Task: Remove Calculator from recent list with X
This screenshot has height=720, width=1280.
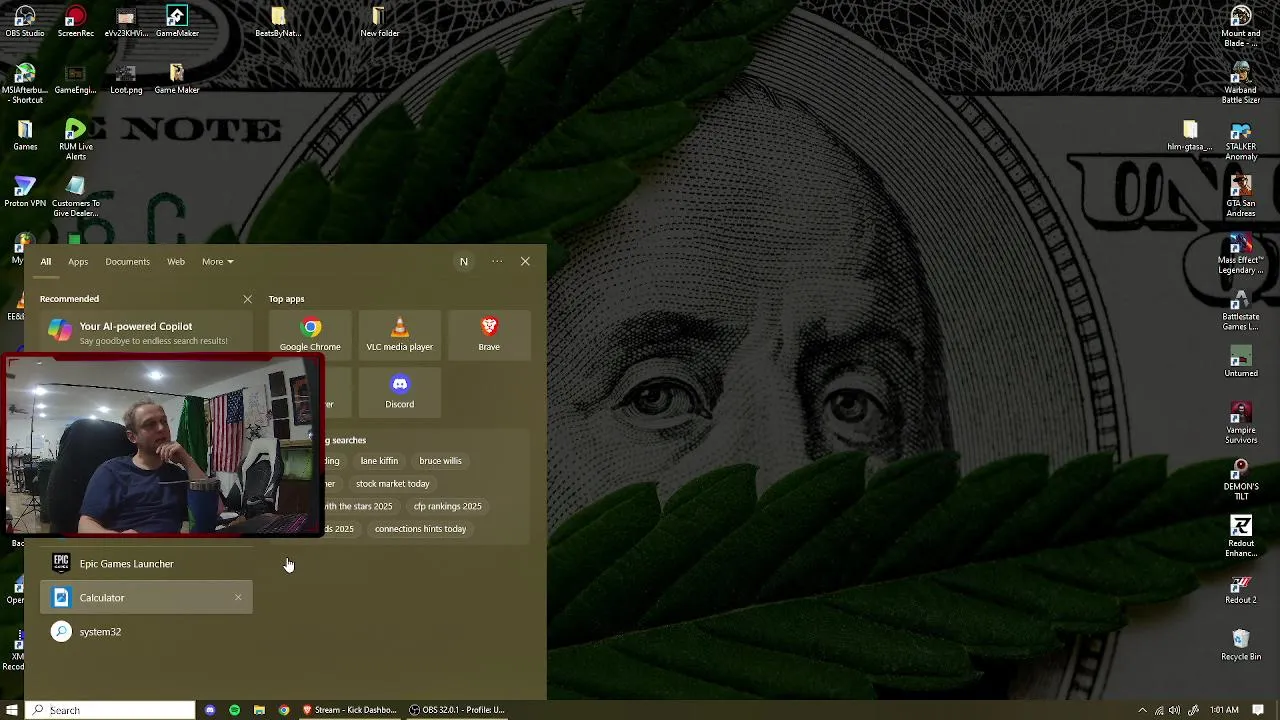Action: click(x=238, y=598)
